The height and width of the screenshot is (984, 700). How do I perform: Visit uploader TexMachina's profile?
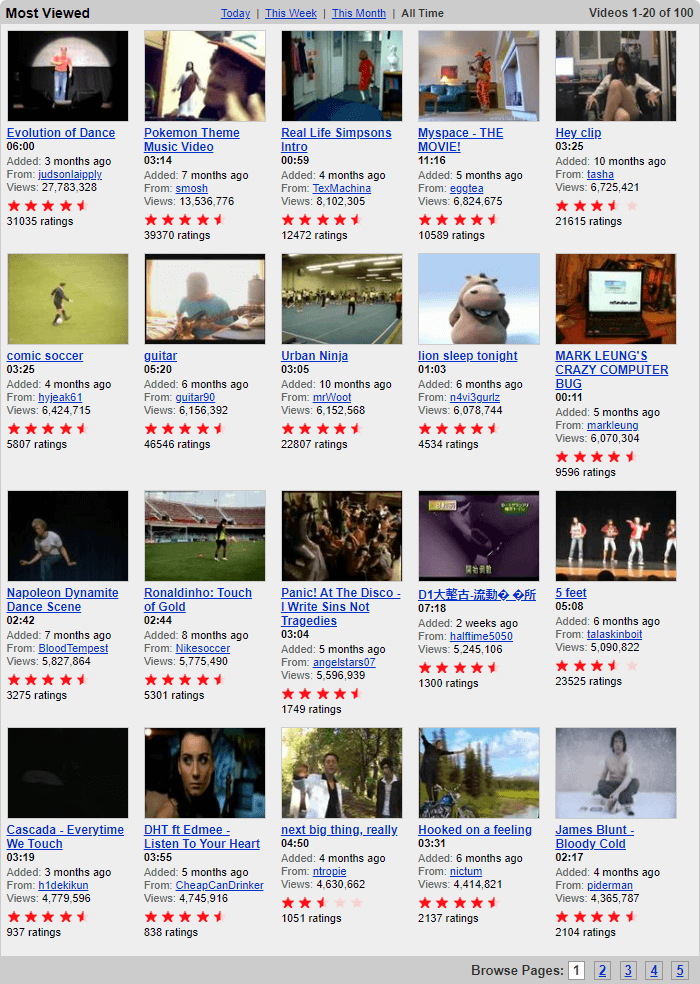point(342,188)
